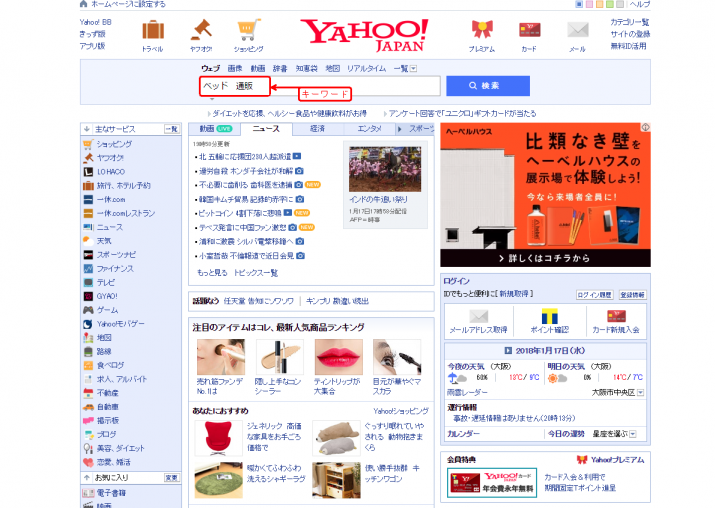Open the cattle festival news thumbnail
Viewport: 715px width, 508px height.
(385, 169)
